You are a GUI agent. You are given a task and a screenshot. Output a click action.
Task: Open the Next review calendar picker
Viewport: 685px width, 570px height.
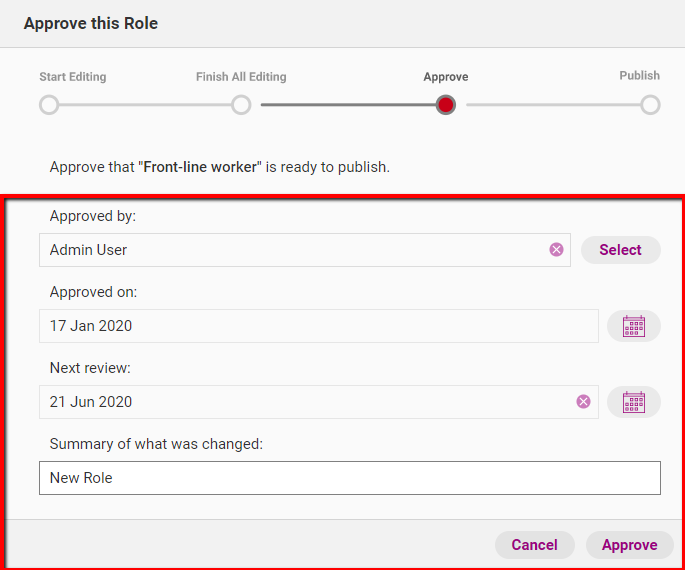coord(633,402)
